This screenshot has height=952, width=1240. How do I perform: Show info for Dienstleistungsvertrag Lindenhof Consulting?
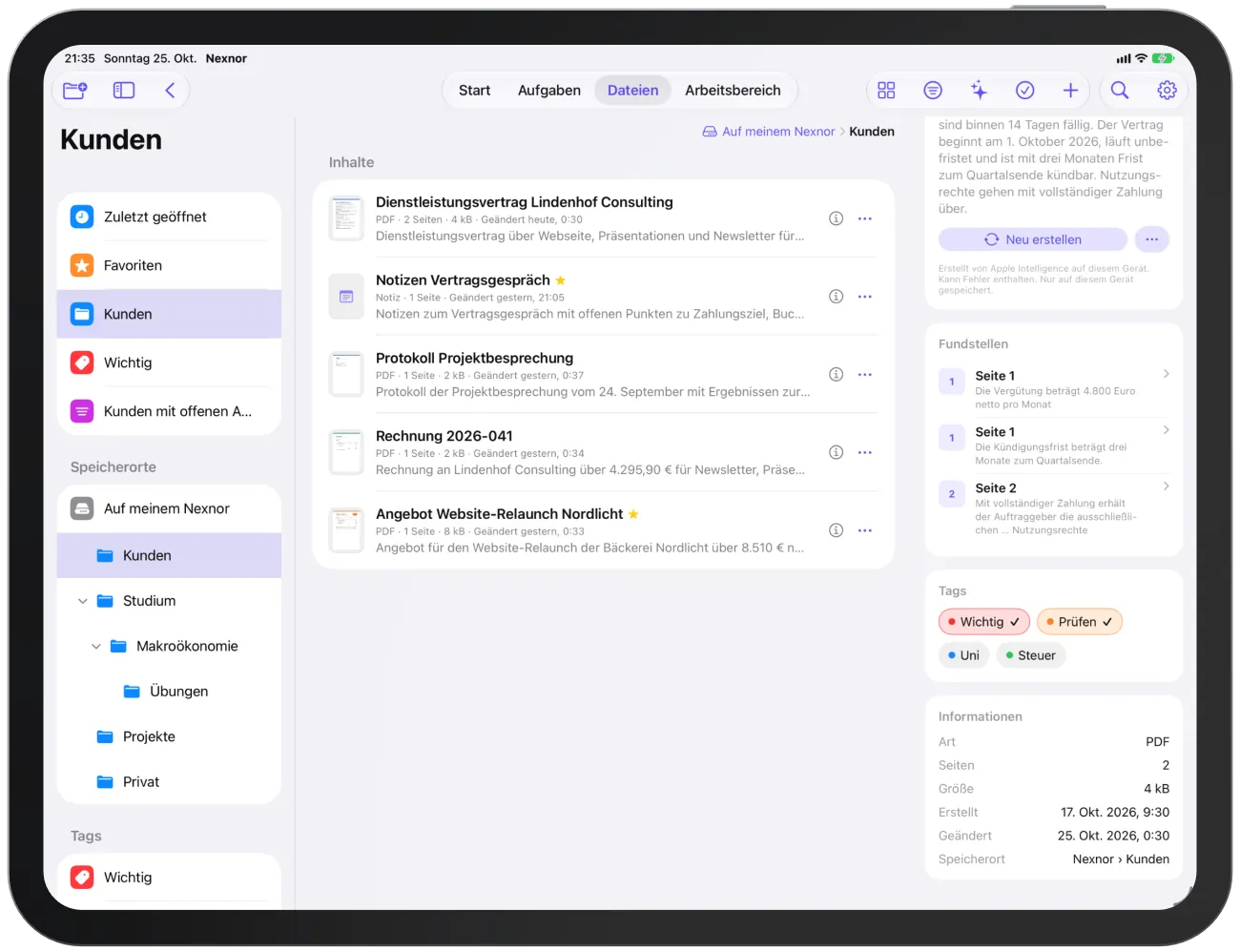836,218
